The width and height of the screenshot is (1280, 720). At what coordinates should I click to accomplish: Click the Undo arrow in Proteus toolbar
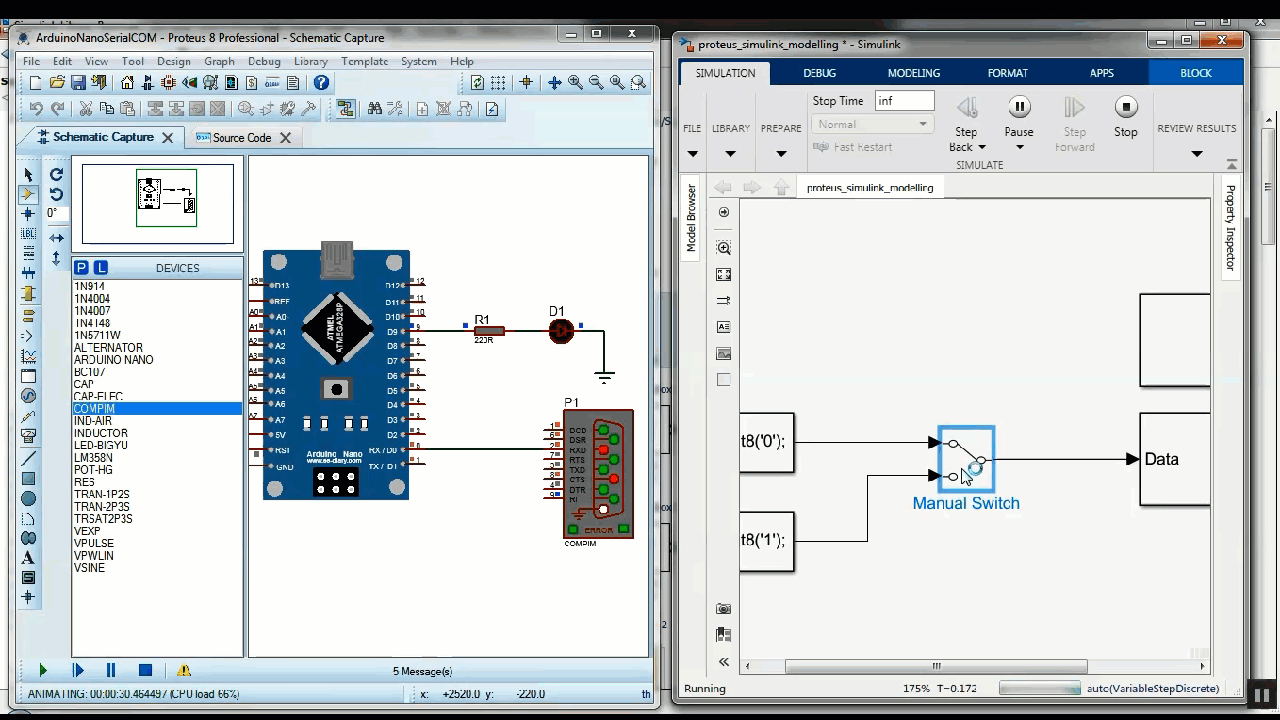tap(36, 109)
